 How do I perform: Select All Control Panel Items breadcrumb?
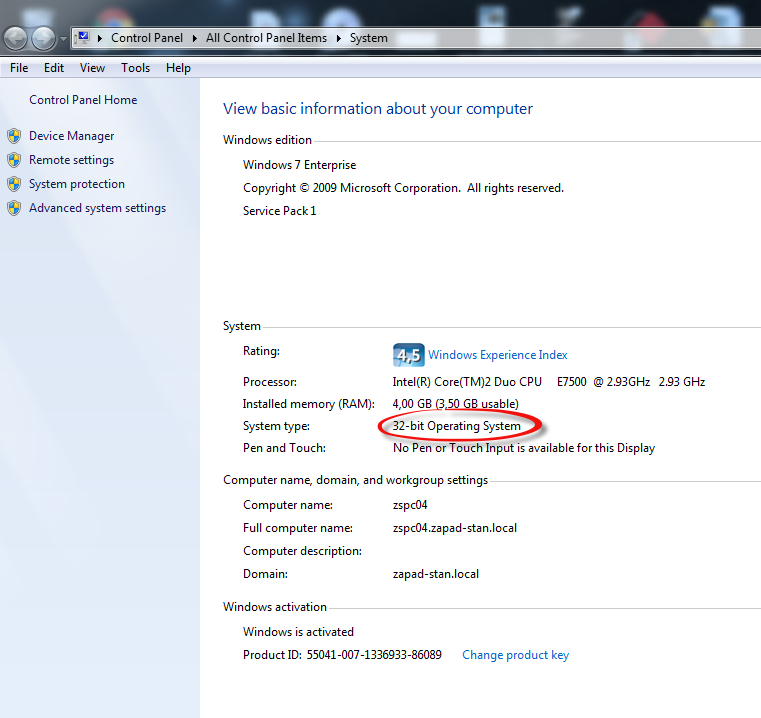266,38
